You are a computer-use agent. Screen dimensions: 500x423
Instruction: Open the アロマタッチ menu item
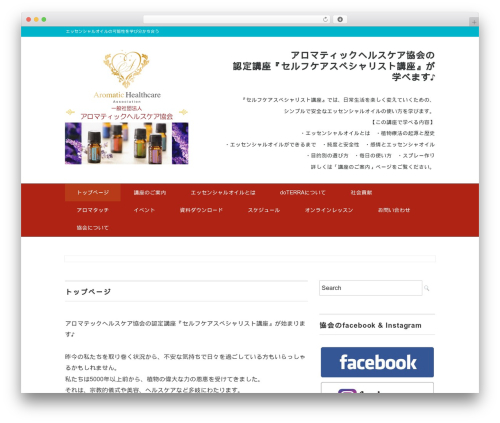[93, 210]
